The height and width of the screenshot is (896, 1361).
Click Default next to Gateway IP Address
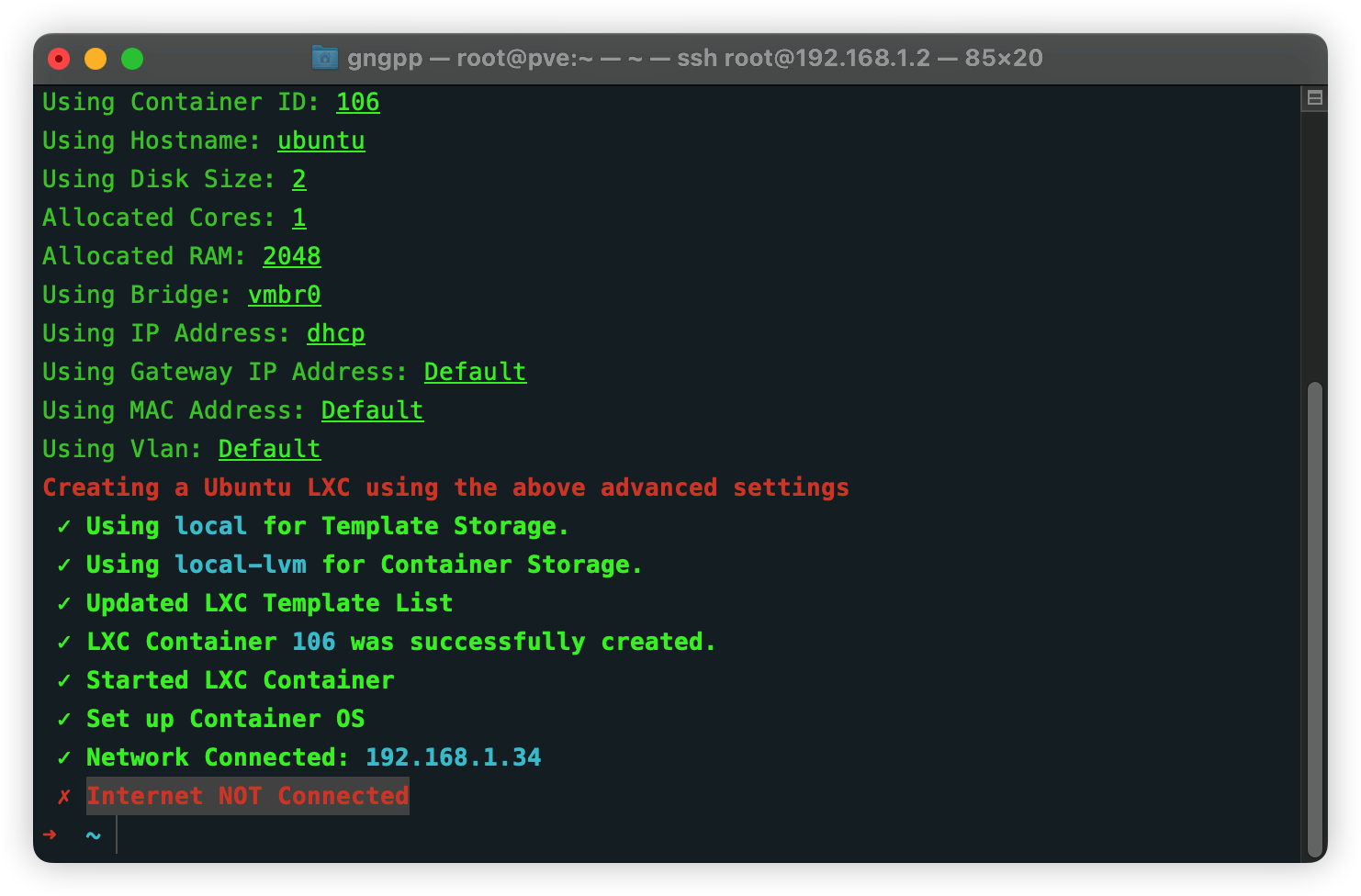pos(475,372)
